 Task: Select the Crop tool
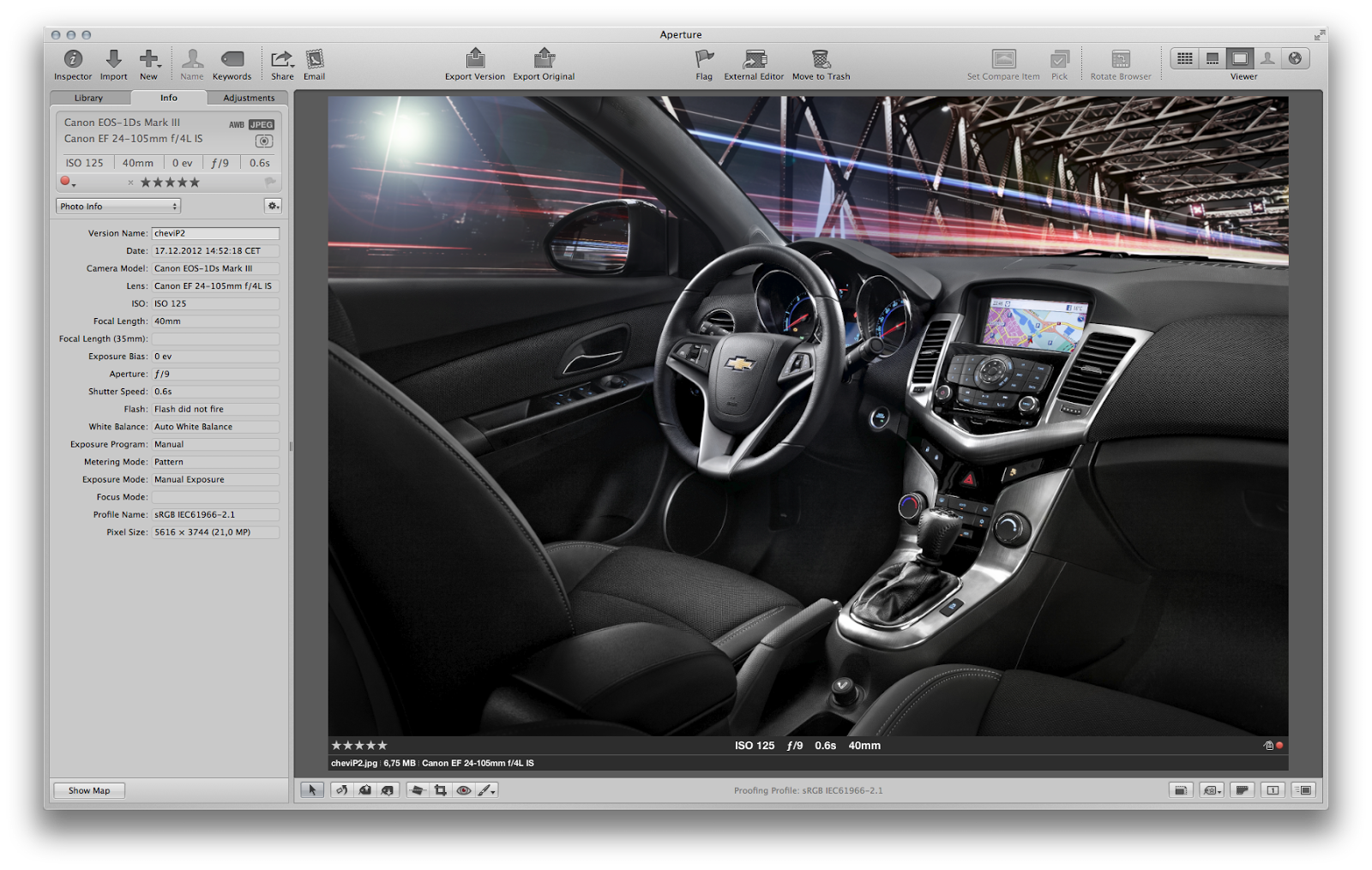[x=440, y=790]
